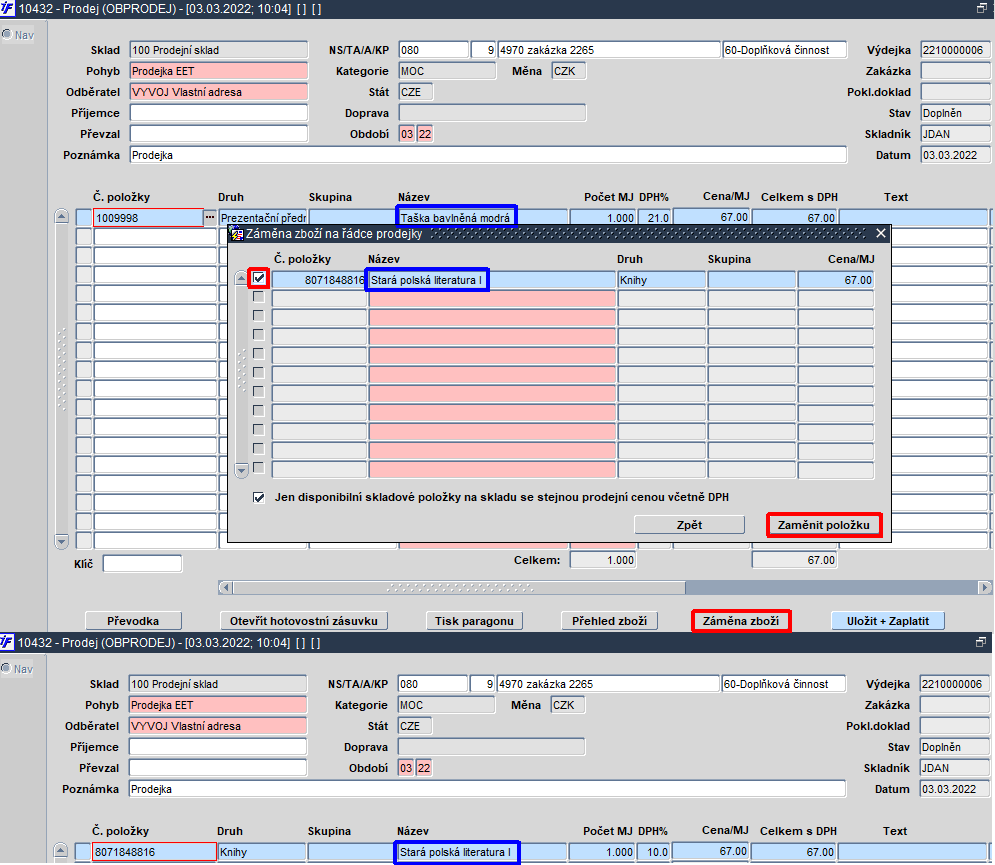Click the Přehled zboží button
The width and height of the screenshot is (995, 865).
(609, 621)
